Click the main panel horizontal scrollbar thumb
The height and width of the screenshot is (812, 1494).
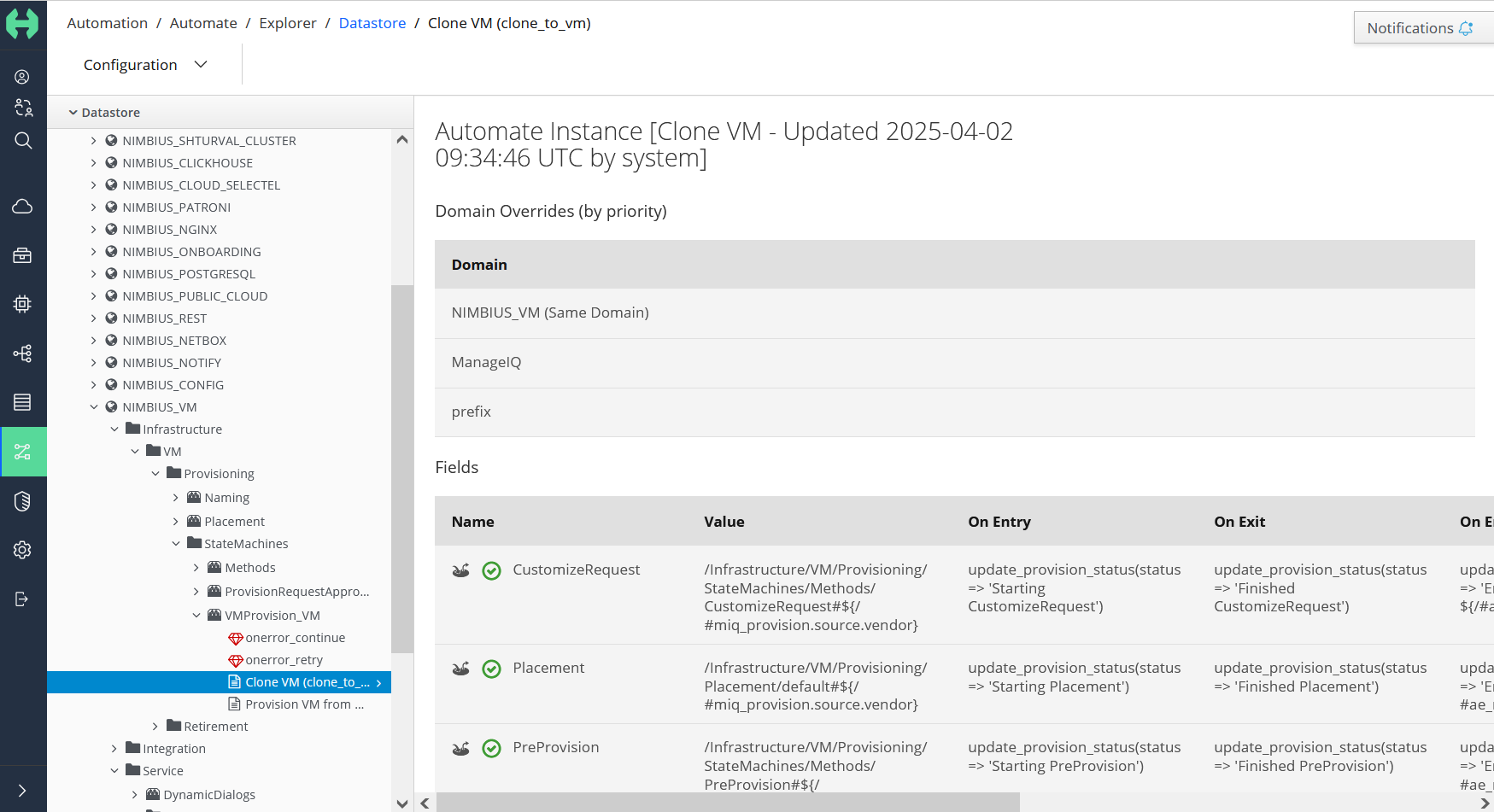tap(728, 803)
